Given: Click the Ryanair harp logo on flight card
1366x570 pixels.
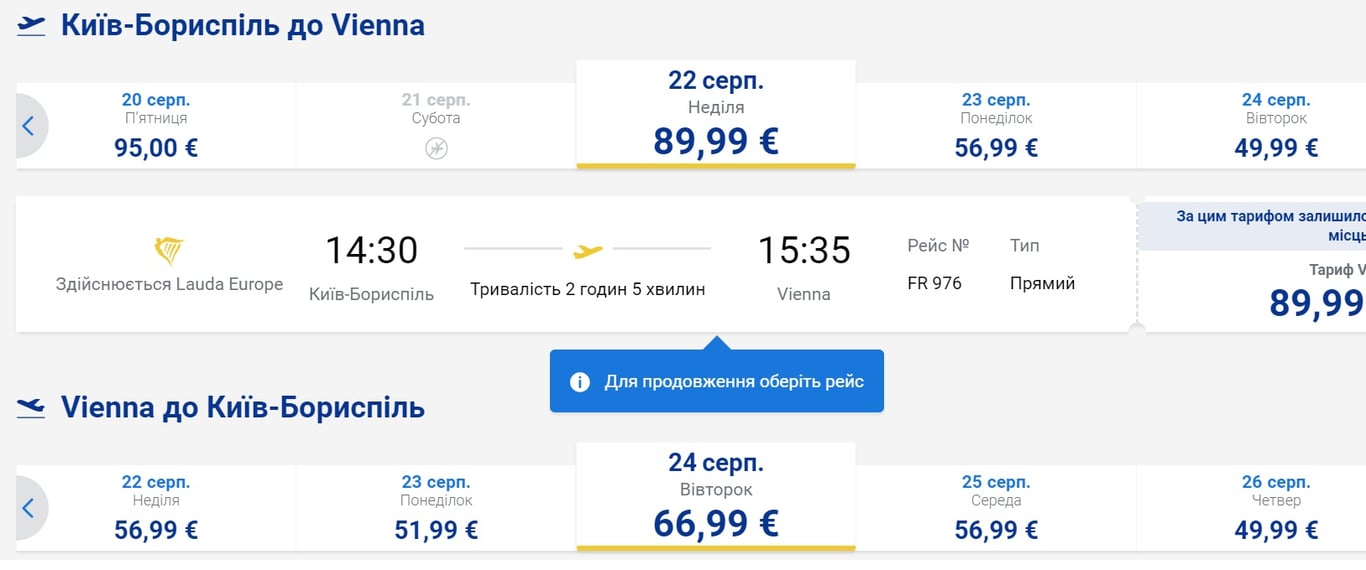Looking at the screenshot, I should (169, 250).
